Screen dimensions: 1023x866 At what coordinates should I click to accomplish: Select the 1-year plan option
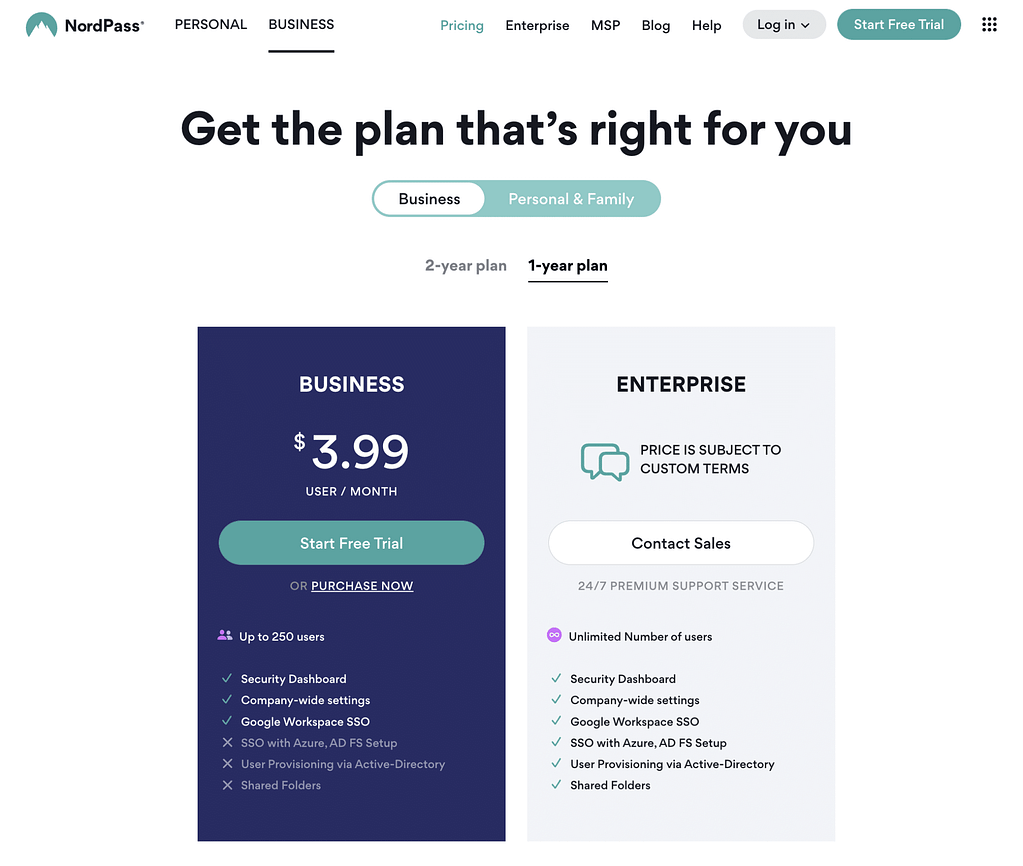tap(568, 266)
